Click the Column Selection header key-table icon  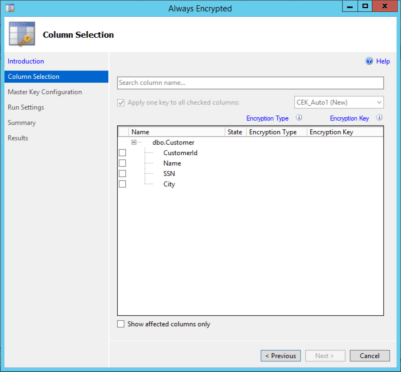pyautogui.click(x=22, y=34)
